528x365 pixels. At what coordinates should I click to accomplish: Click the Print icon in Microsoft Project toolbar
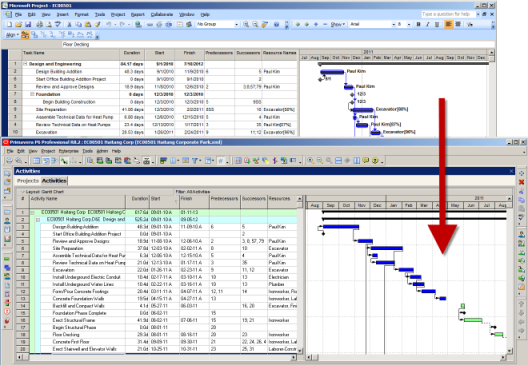39,24
